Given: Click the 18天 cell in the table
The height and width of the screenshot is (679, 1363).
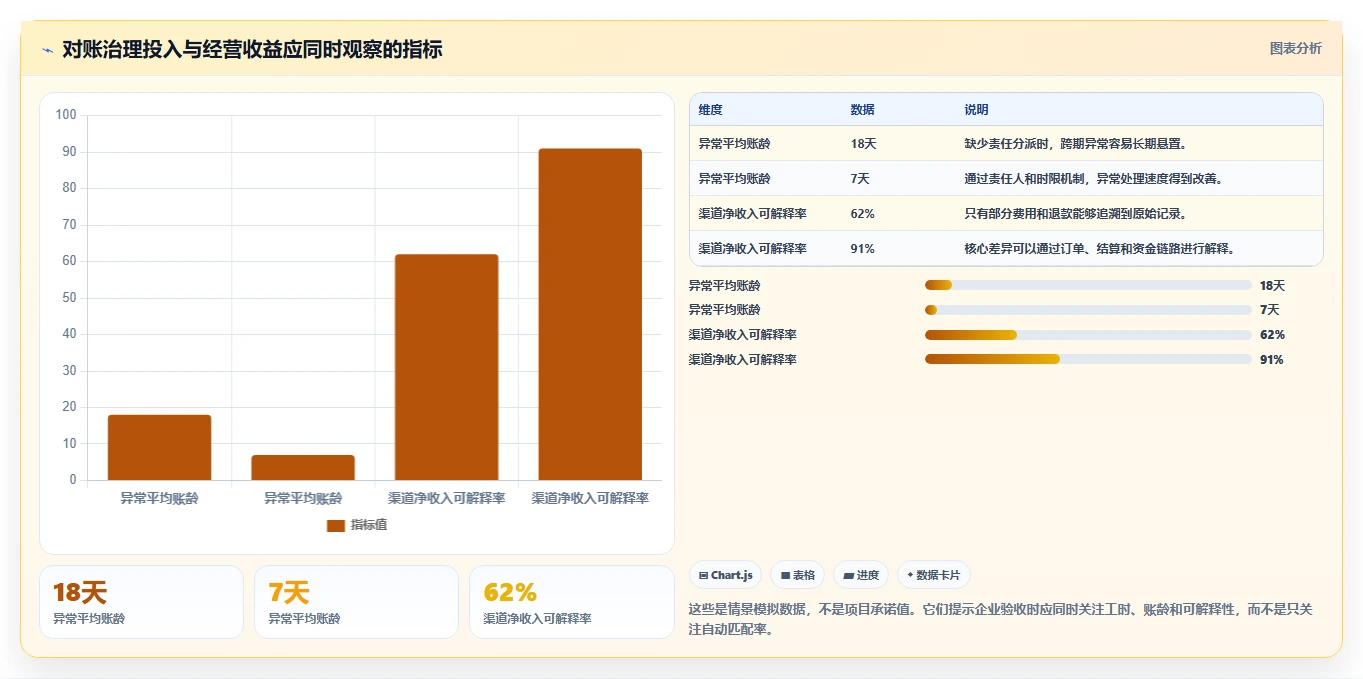Looking at the screenshot, I should coord(863,144).
